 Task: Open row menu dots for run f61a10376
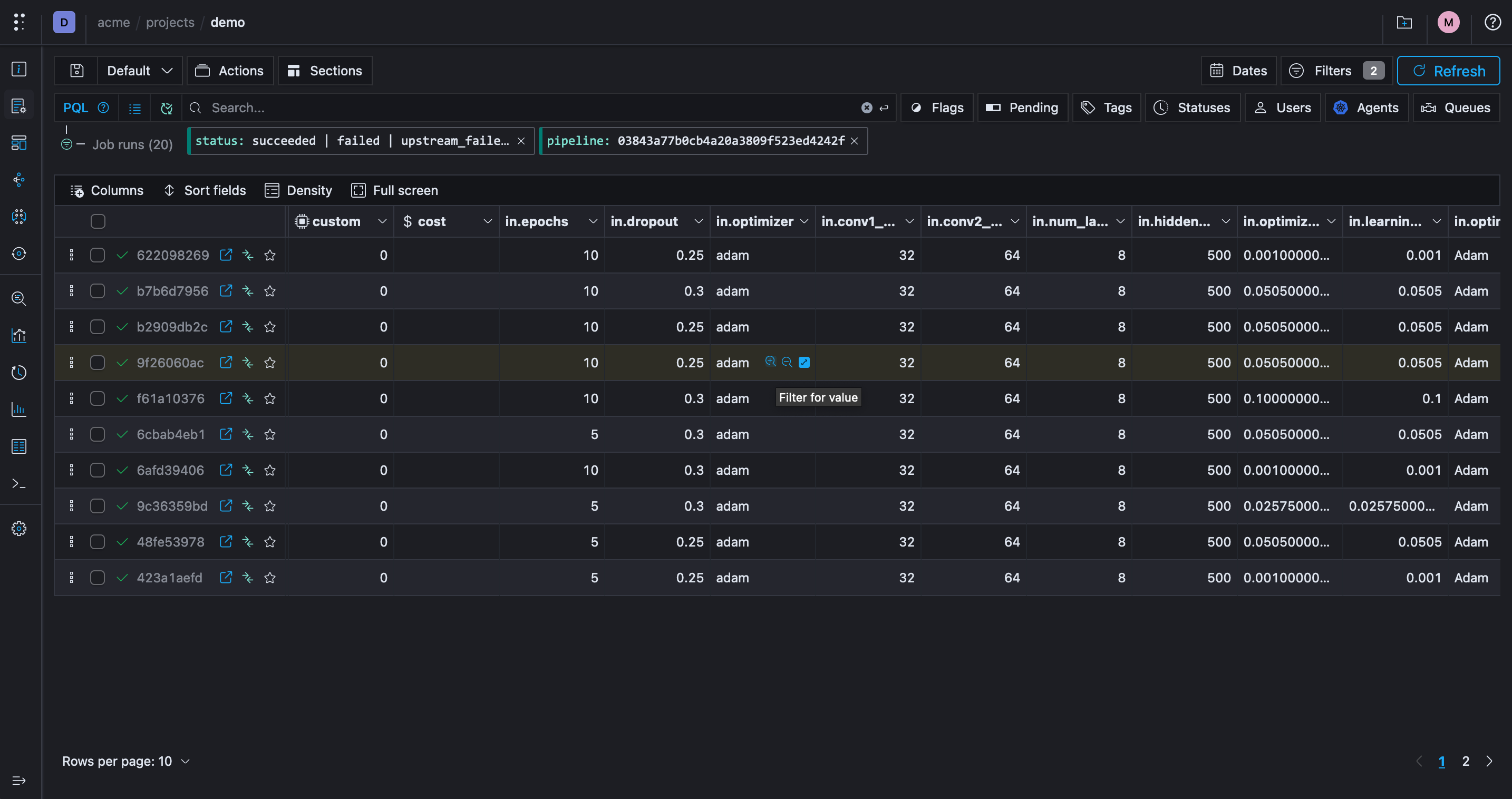coord(72,398)
